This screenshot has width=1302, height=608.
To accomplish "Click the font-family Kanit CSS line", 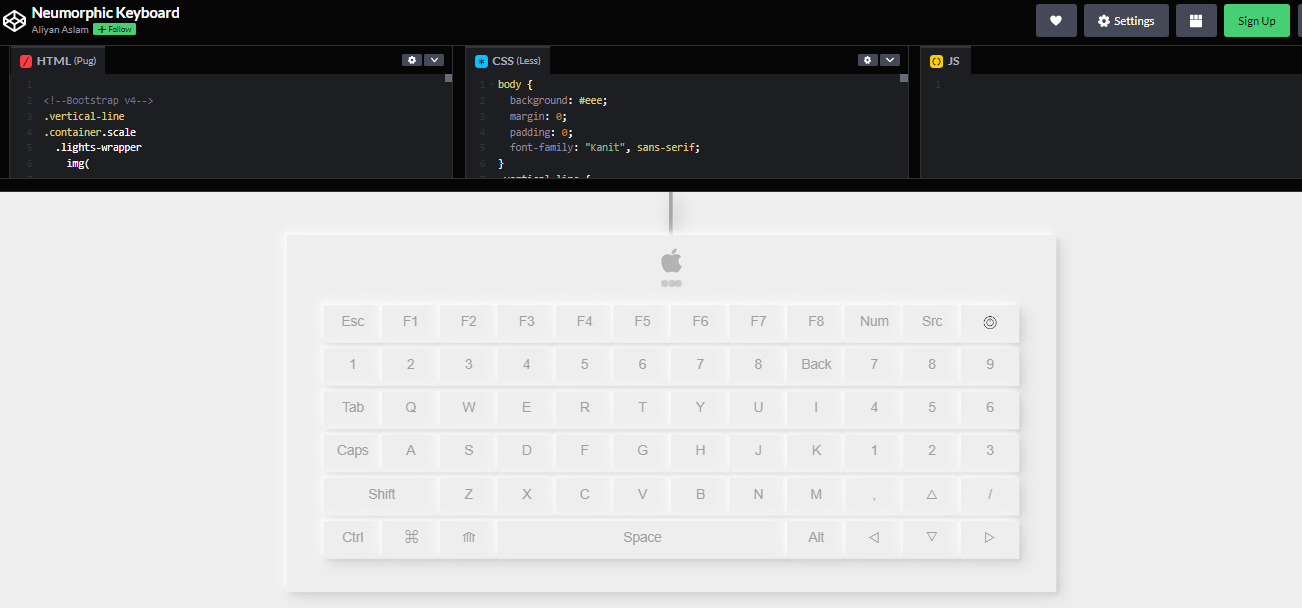I will (x=605, y=147).
